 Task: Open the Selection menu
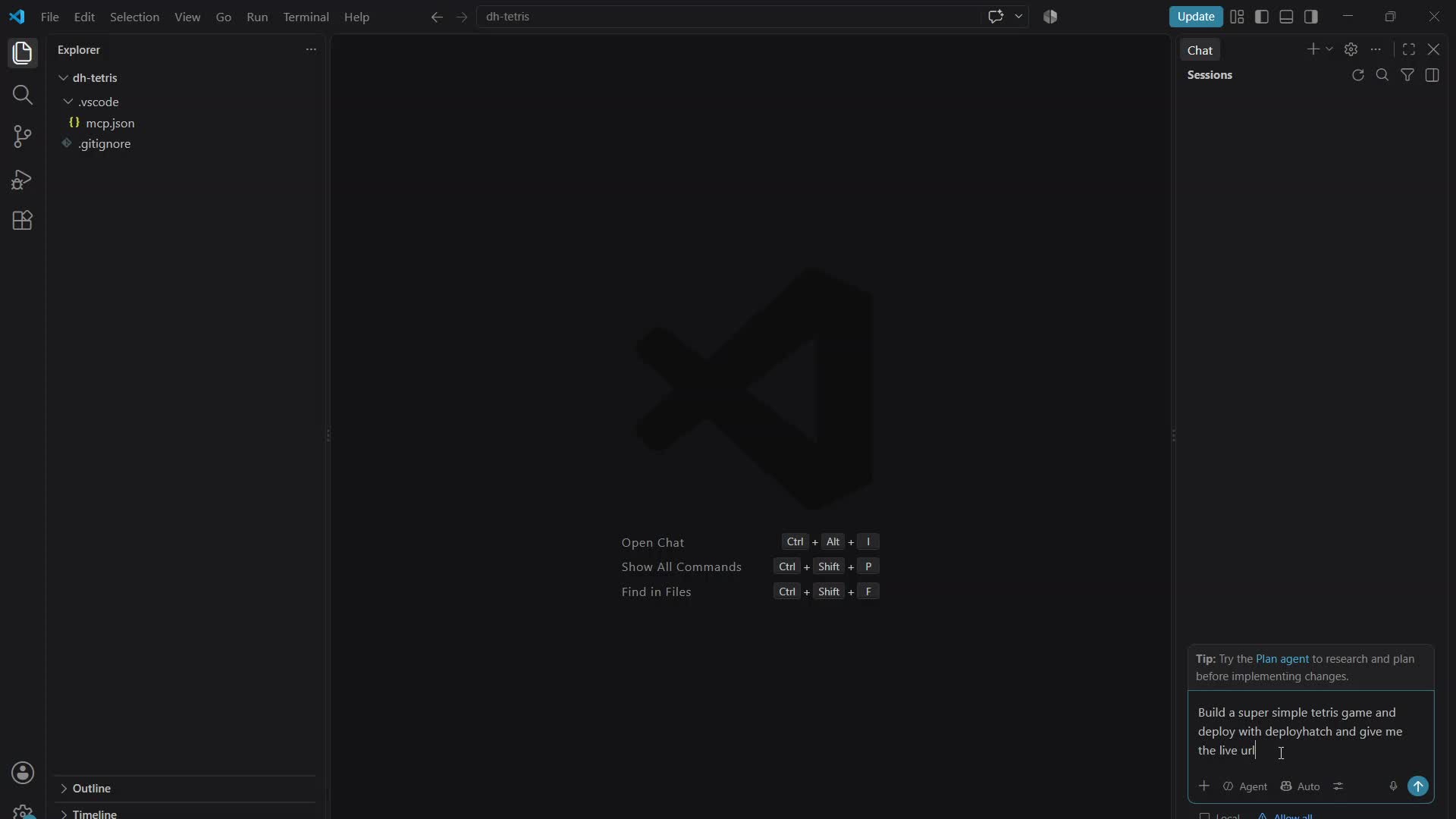pyautogui.click(x=134, y=17)
